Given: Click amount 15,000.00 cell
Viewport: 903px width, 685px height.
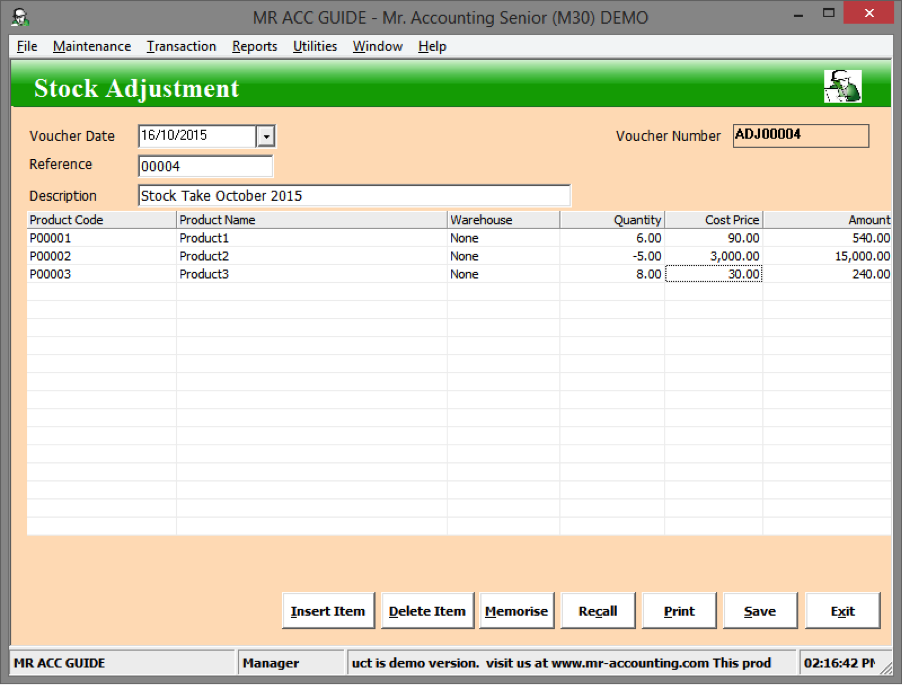Looking at the screenshot, I should (x=828, y=256).
